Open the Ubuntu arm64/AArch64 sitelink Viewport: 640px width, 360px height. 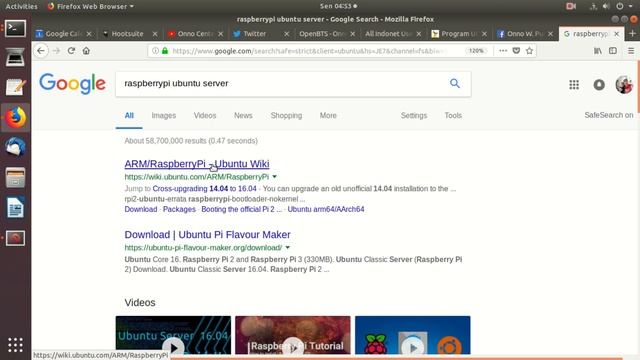pos(326,209)
